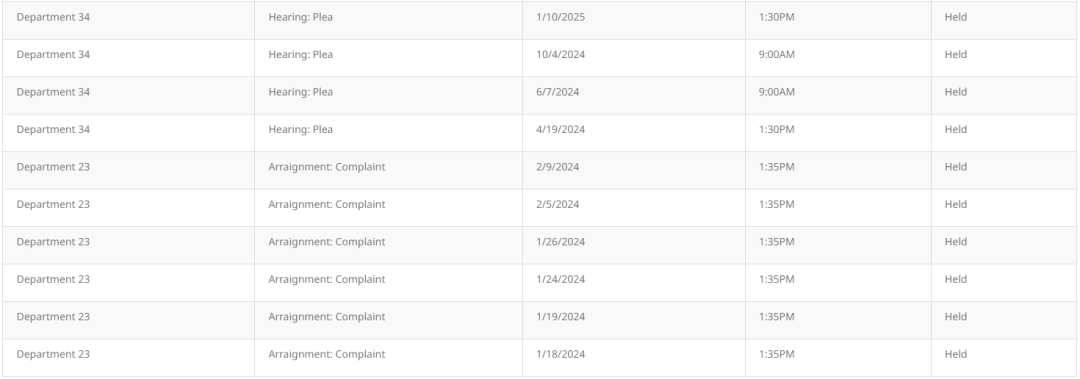The width and height of the screenshot is (1080, 379).
Task: Click Arraignment: Complaint in 1/19/2024 row
Action: pyautogui.click(x=326, y=316)
